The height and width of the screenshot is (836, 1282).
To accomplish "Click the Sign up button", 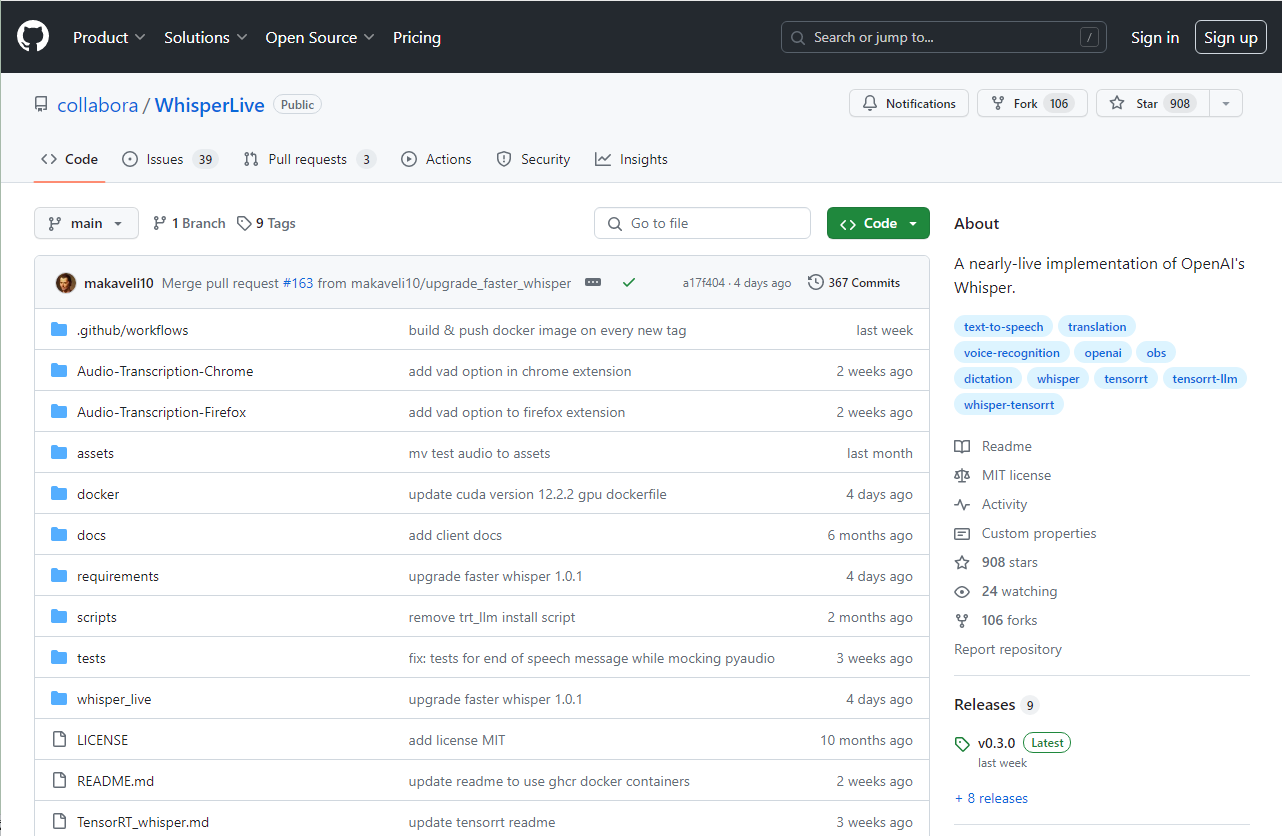I will pos(1231,37).
